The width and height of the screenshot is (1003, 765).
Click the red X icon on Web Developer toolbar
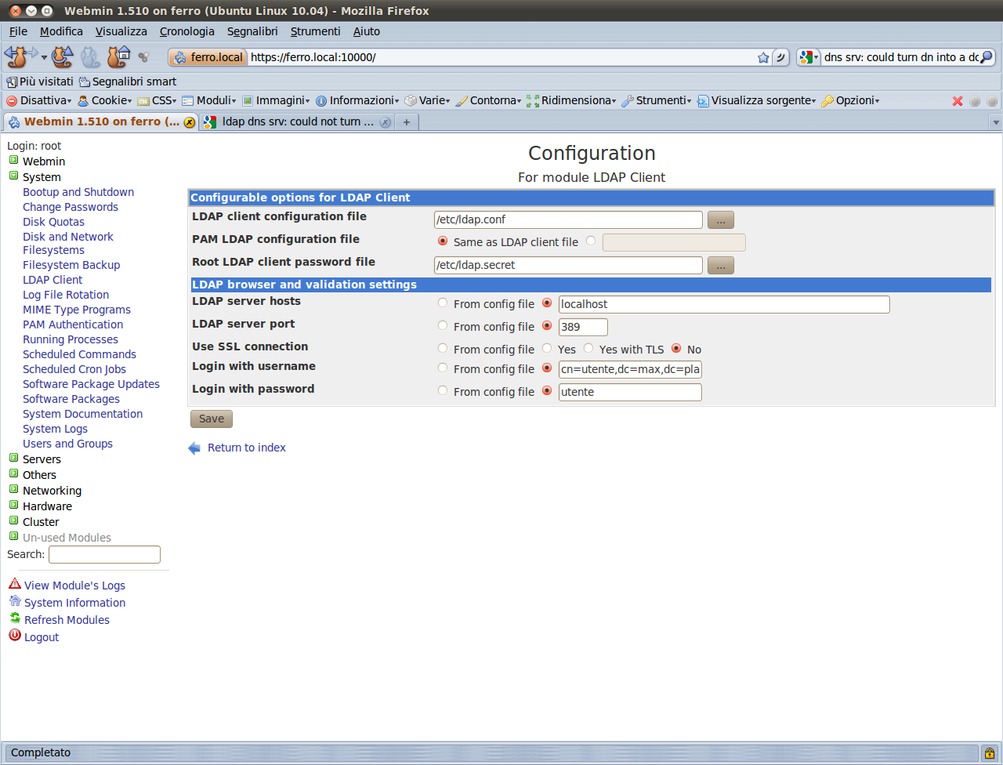click(958, 101)
